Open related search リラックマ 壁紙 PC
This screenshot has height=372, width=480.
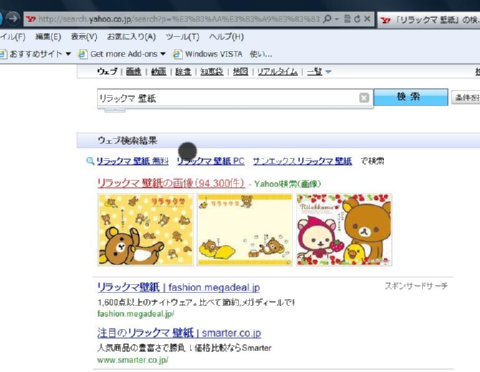tap(210, 161)
